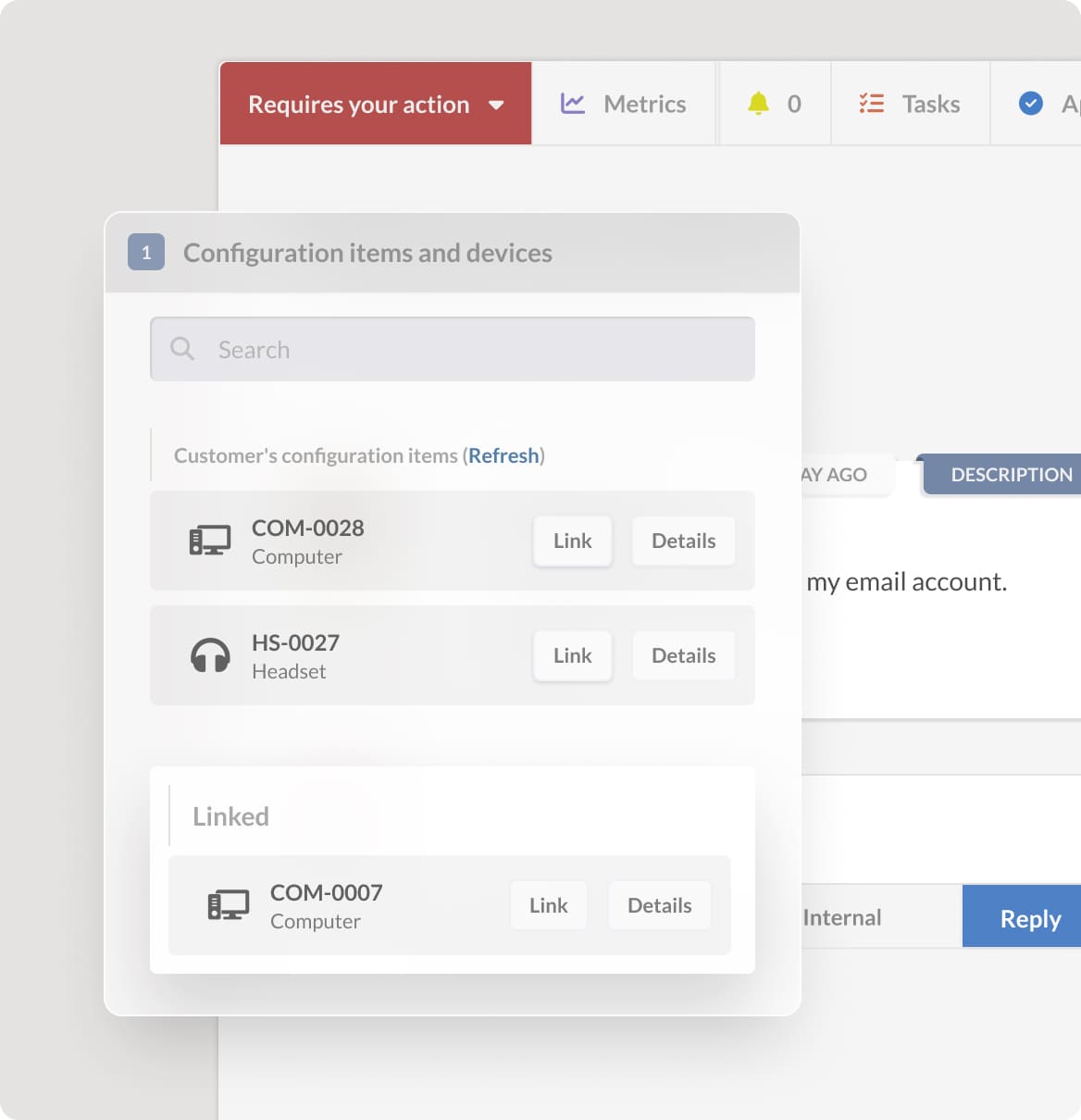Screen dimensions: 1081x1120
Task: Click the notification bell icon
Action: [758, 104]
